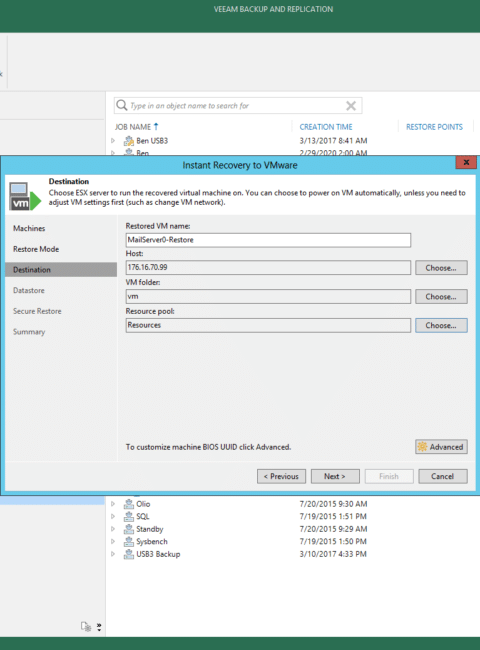The height and width of the screenshot is (650, 480).
Task: Go to the Summary wizard step
Action: [x=29, y=332]
